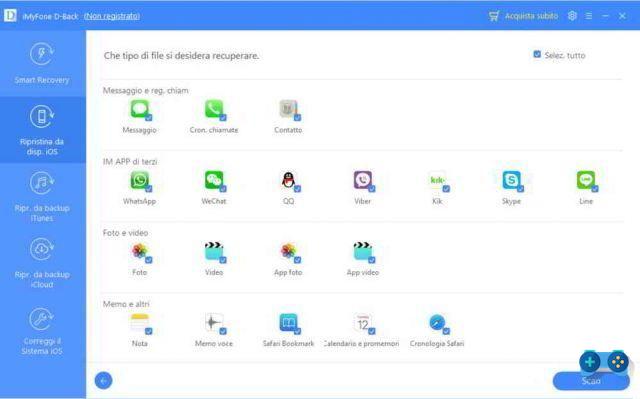Image resolution: width=640 pixels, height=399 pixels.
Task: Uncheck the App video checkbox badge
Action: 371,259
